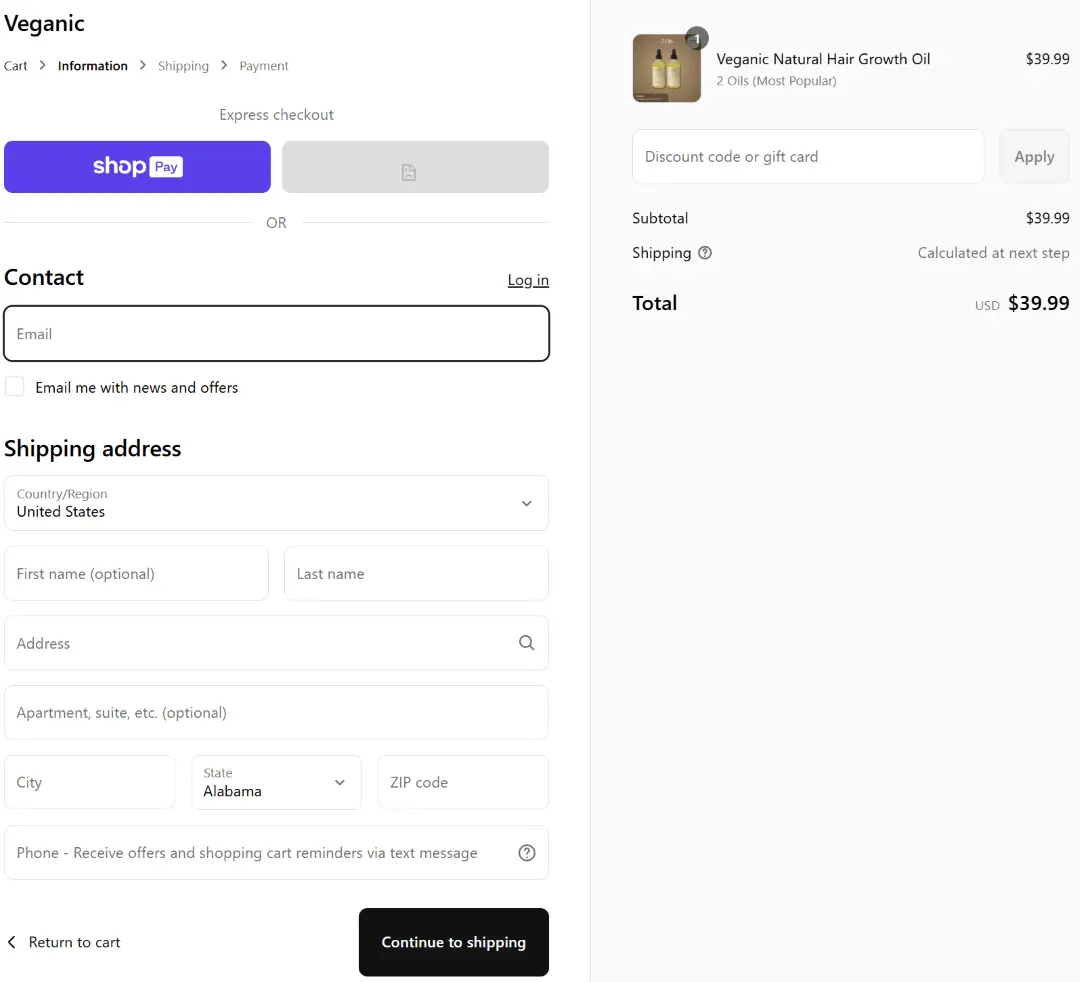This screenshot has height=982, width=1080.
Task: Go to Cart breadcrumb step
Action: [16, 66]
